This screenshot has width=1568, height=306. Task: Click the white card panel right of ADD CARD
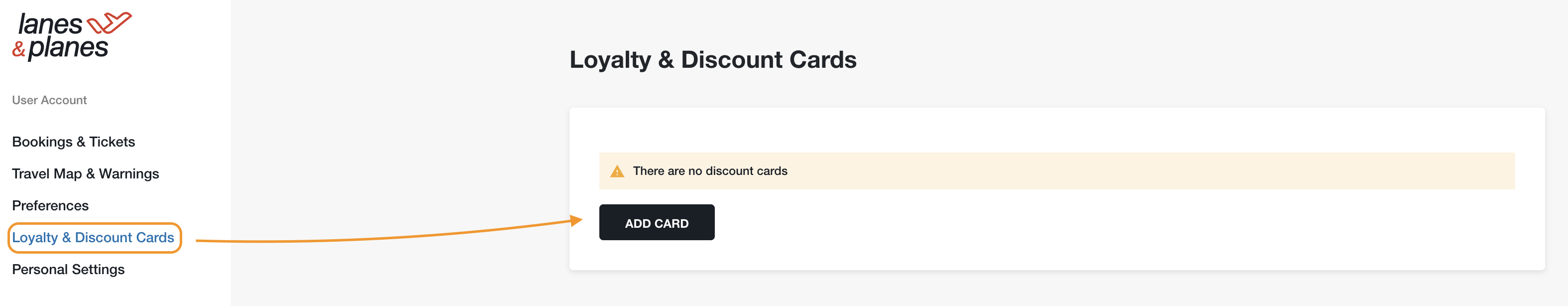click(x=1126, y=222)
